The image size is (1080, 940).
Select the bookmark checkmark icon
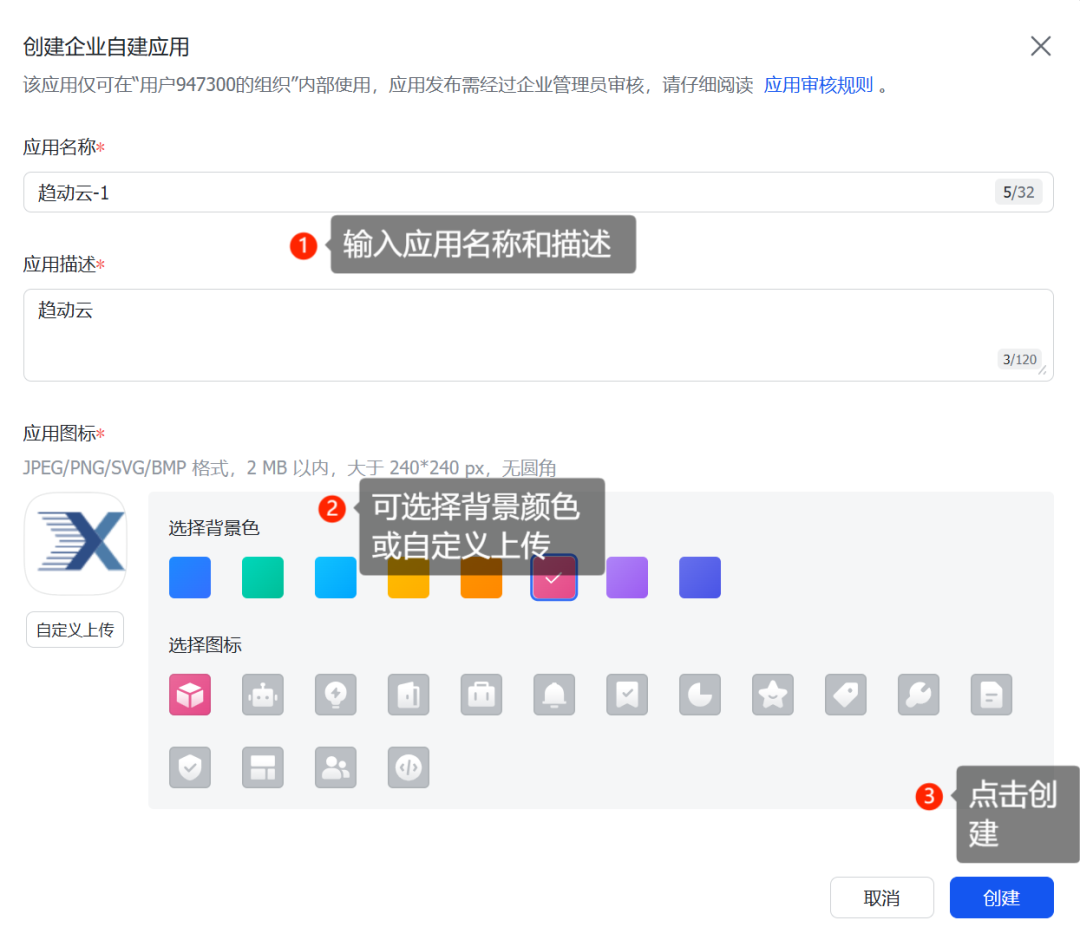click(x=627, y=694)
